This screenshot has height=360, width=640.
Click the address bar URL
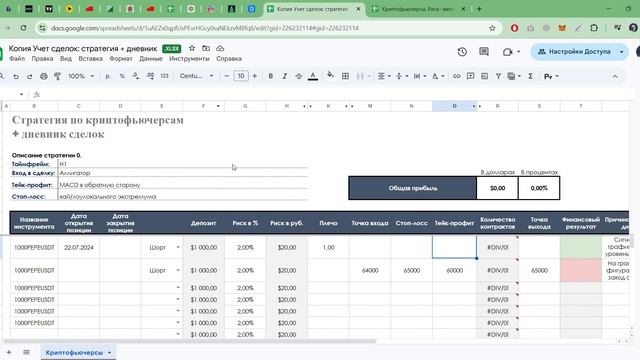(204, 28)
